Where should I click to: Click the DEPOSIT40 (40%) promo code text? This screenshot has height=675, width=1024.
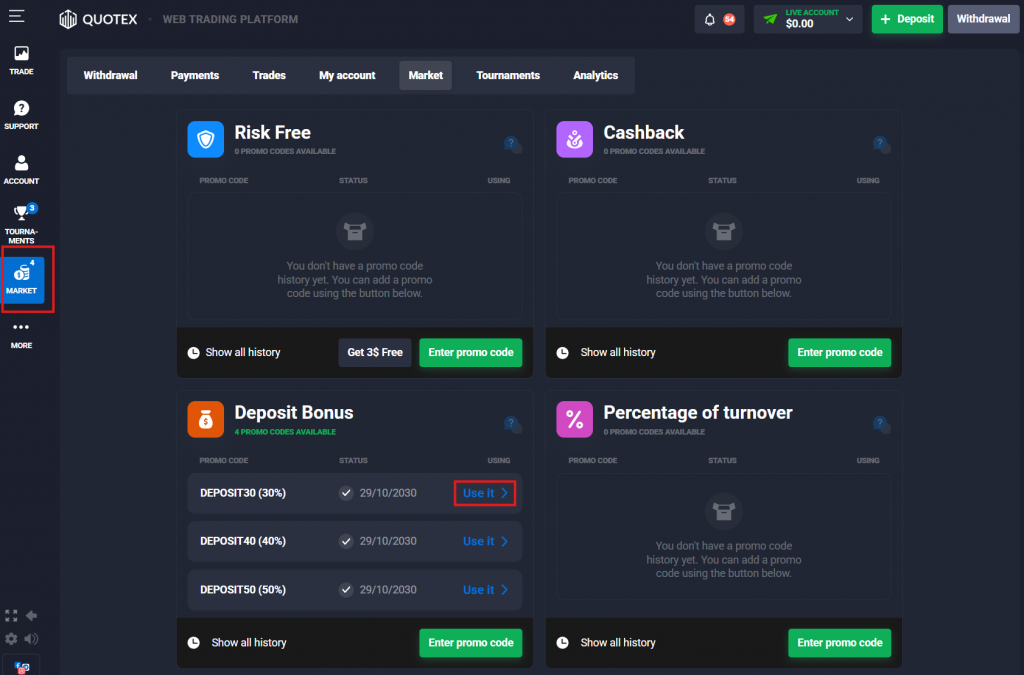click(243, 541)
